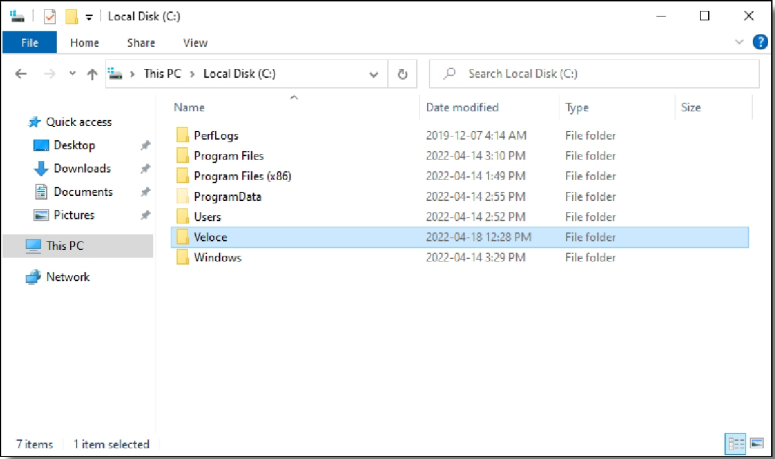The height and width of the screenshot is (459, 775).
Task: Switch to details view button
Action: pyautogui.click(x=735, y=443)
